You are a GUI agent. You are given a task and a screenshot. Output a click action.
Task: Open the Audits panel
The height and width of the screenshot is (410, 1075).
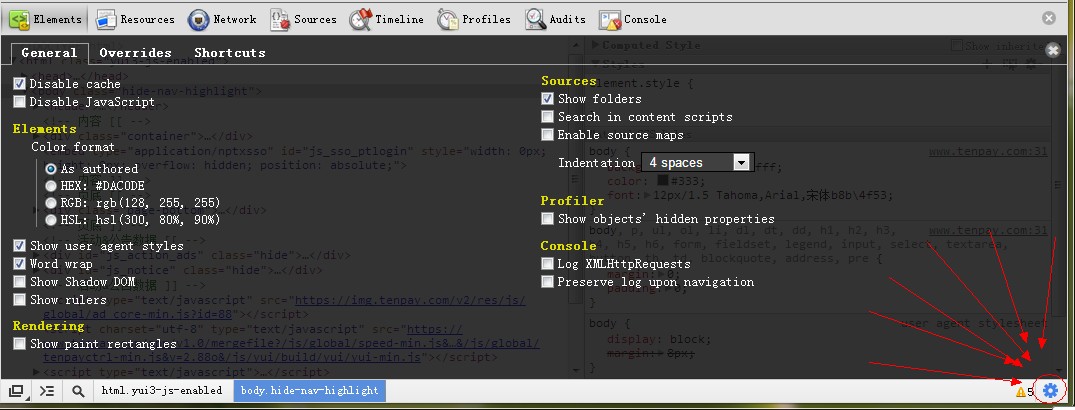point(556,19)
